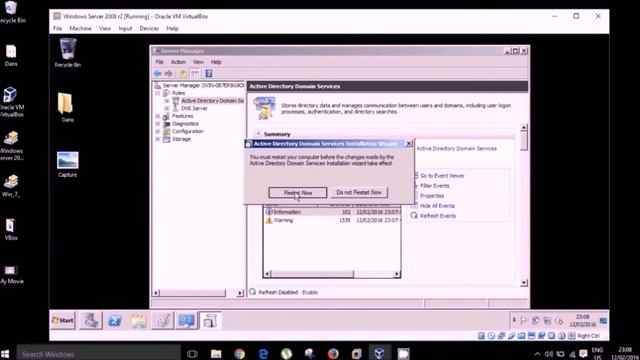640x360 pixels.
Task: Close the AD DS Installation Wizard dialog
Action: 409,144
